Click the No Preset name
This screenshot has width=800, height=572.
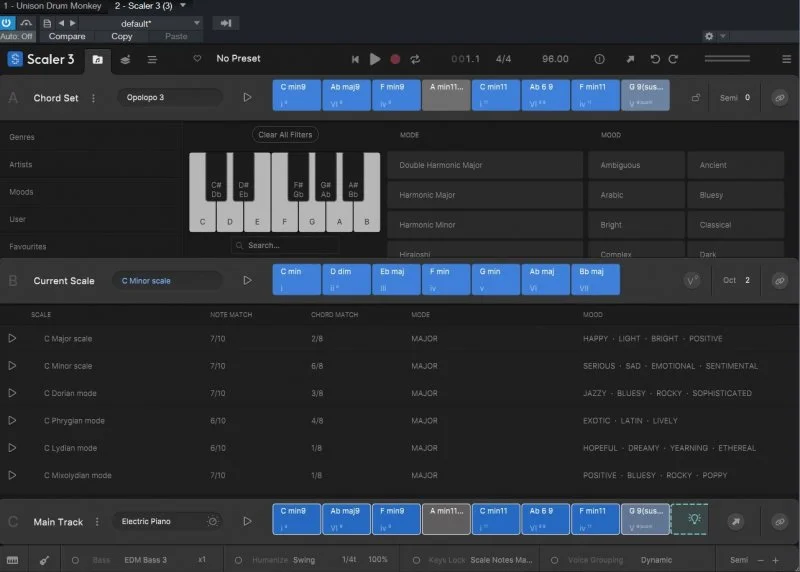point(238,59)
